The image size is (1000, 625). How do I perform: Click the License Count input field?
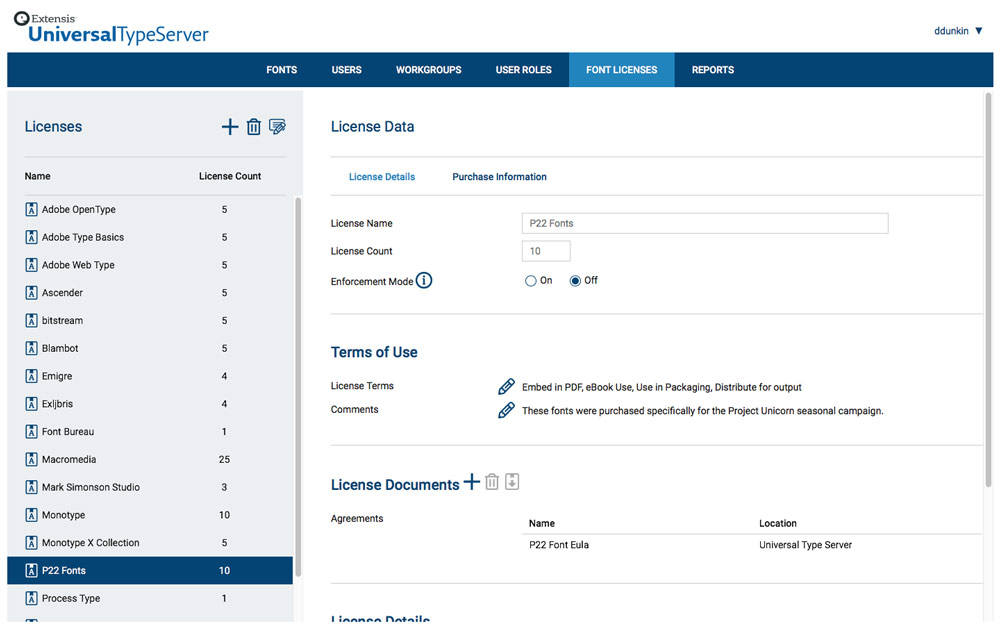point(546,251)
